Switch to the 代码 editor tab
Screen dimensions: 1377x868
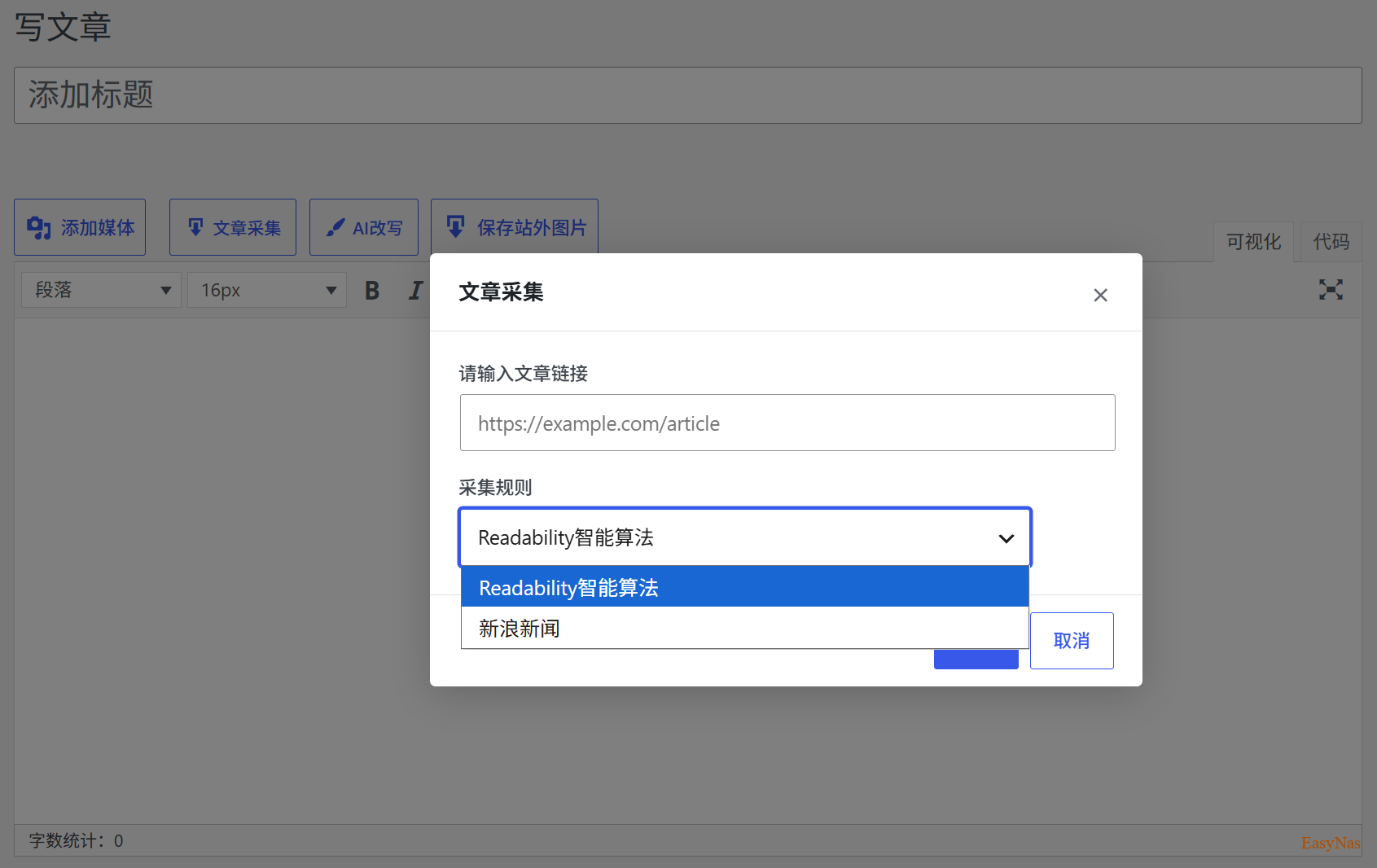(x=1331, y=242)
